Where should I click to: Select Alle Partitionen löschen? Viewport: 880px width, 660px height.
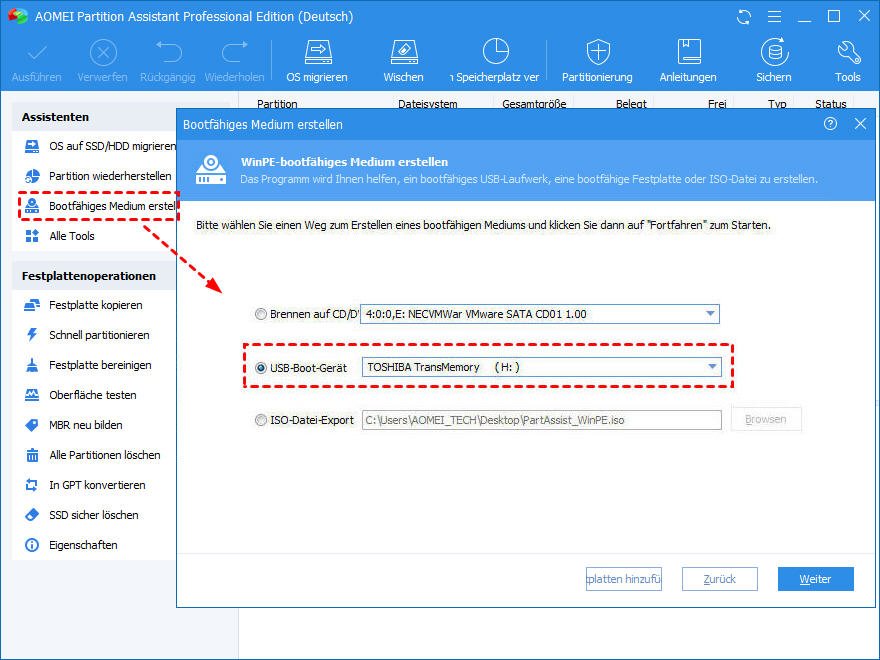(x=93, y=455)
